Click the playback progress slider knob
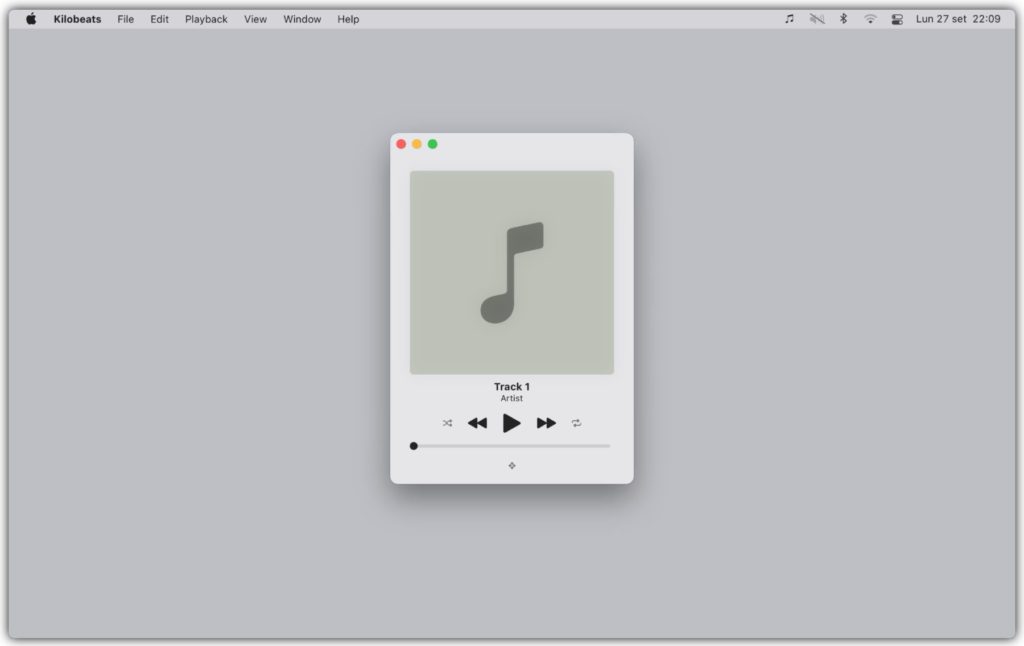This screenshot has height=646, width=1024. pyautogui.click(x=414, y=446)
